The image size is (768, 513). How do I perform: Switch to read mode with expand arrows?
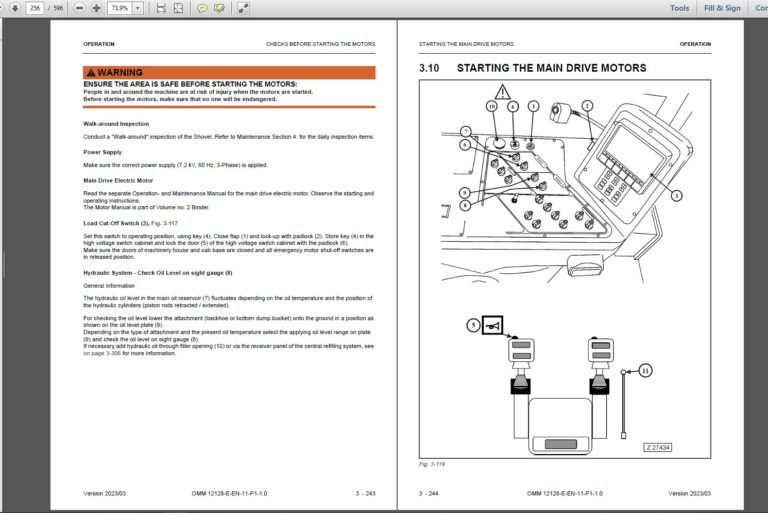click(x=243, y=8)
